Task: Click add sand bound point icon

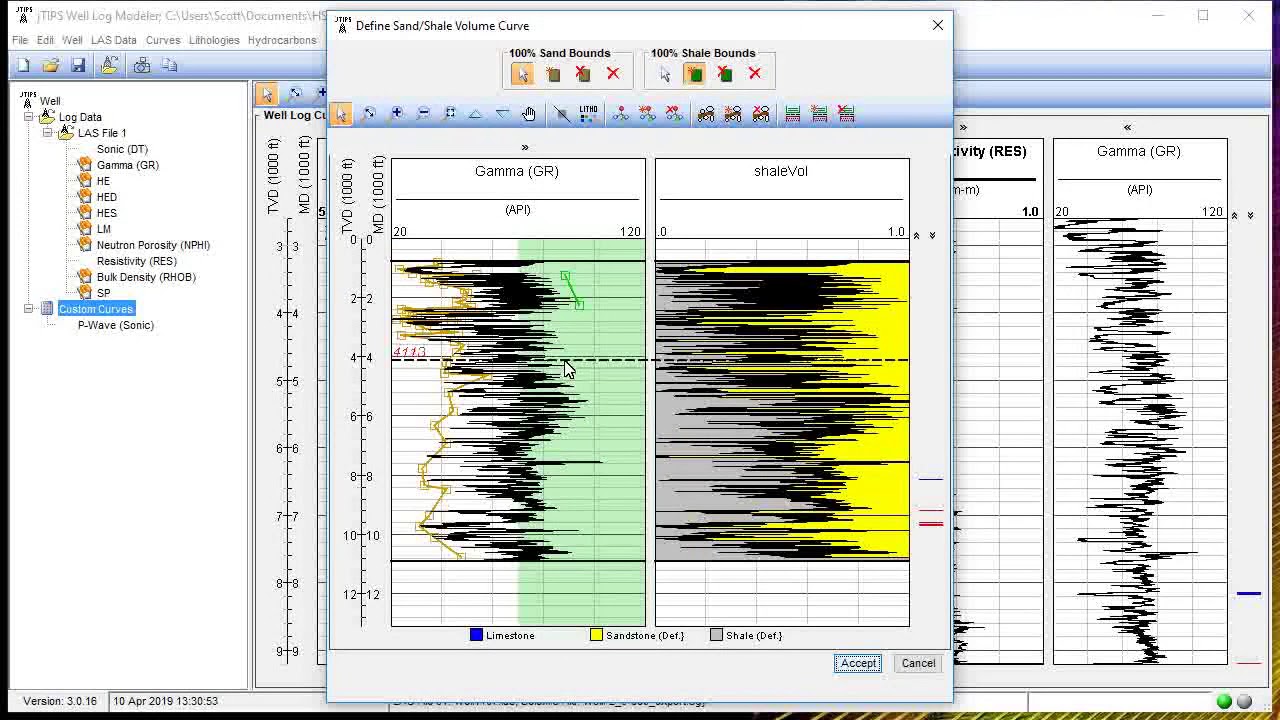Action: 553,74
